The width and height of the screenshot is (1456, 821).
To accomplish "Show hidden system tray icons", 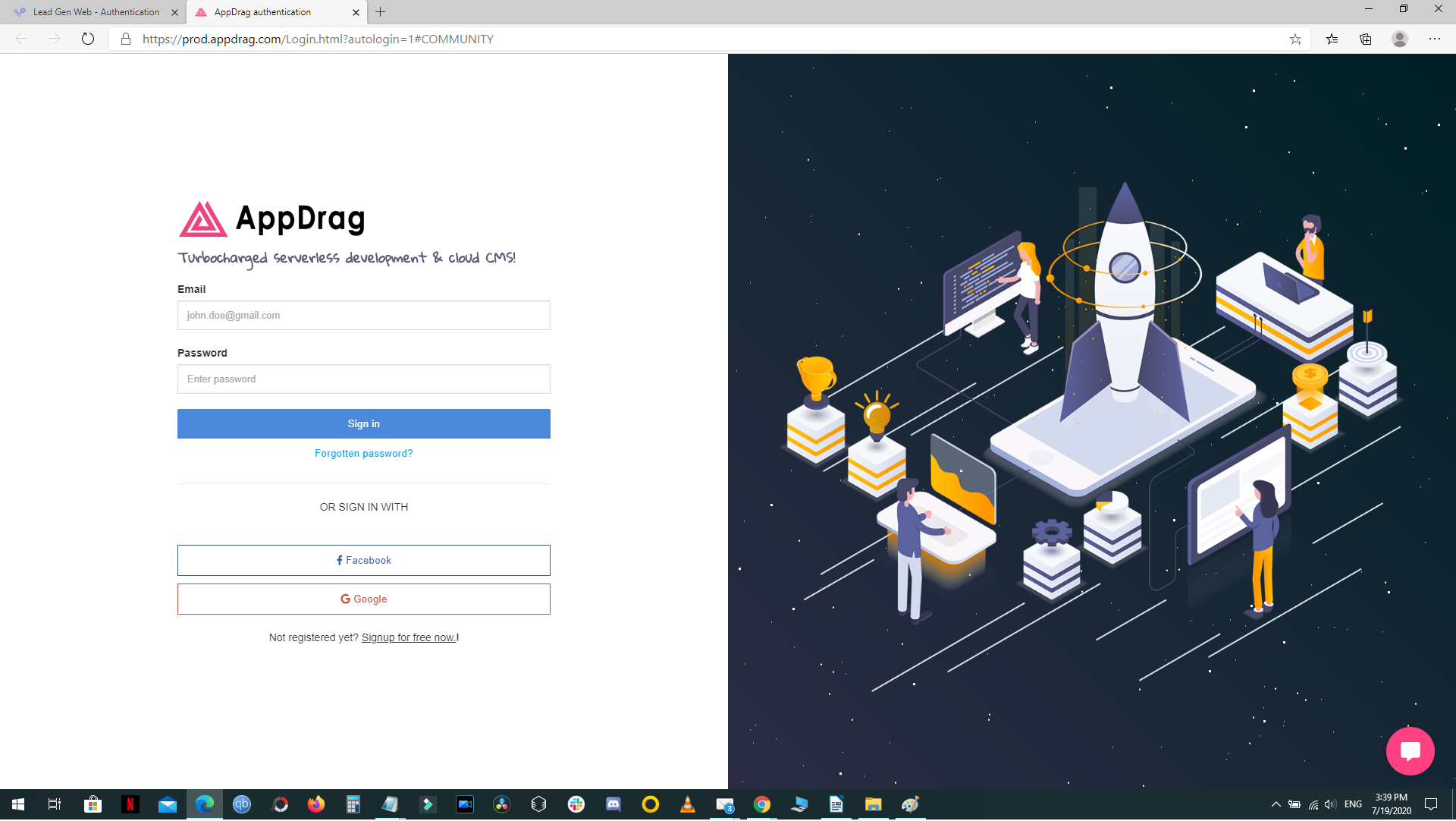I will click(x=1276, y=805).
